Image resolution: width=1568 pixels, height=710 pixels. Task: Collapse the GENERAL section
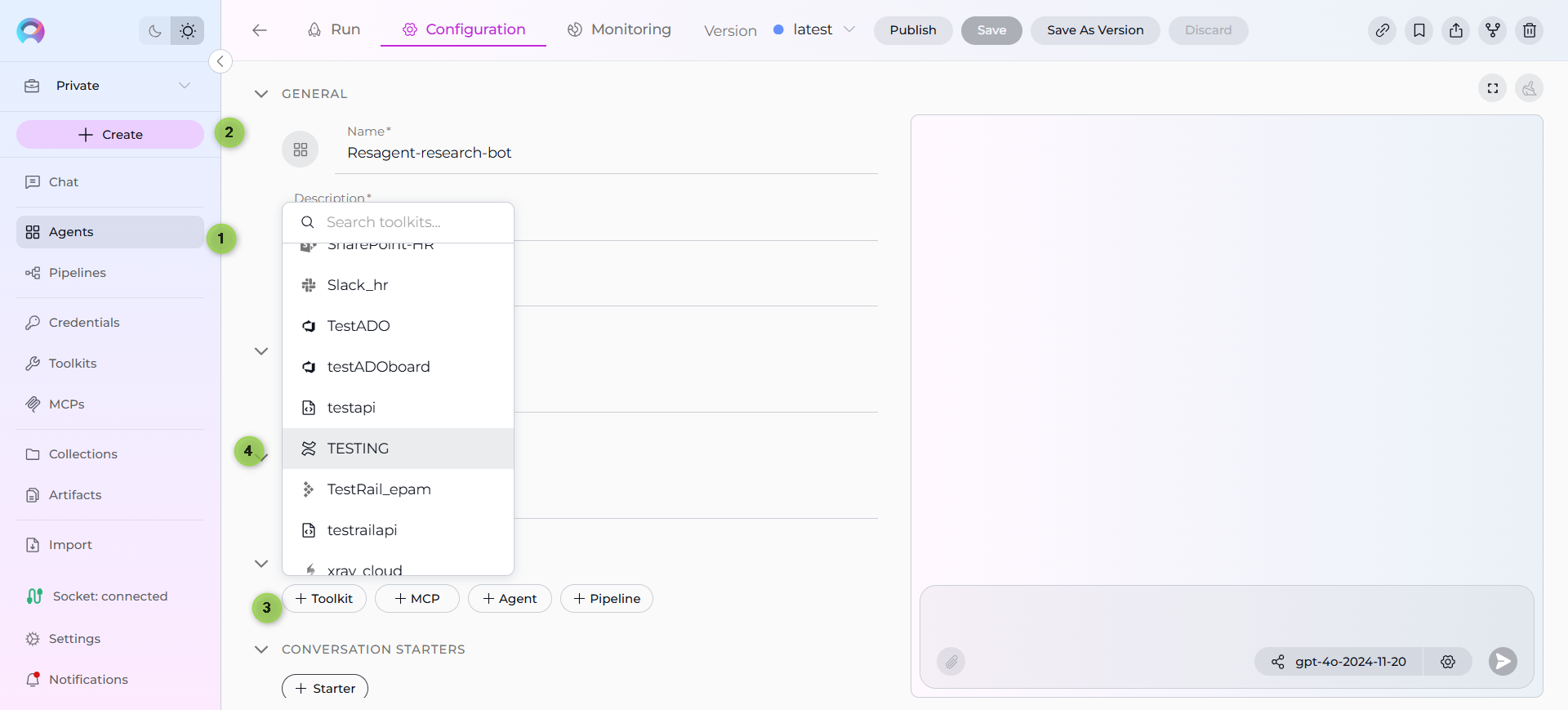[x=261, y=94]
